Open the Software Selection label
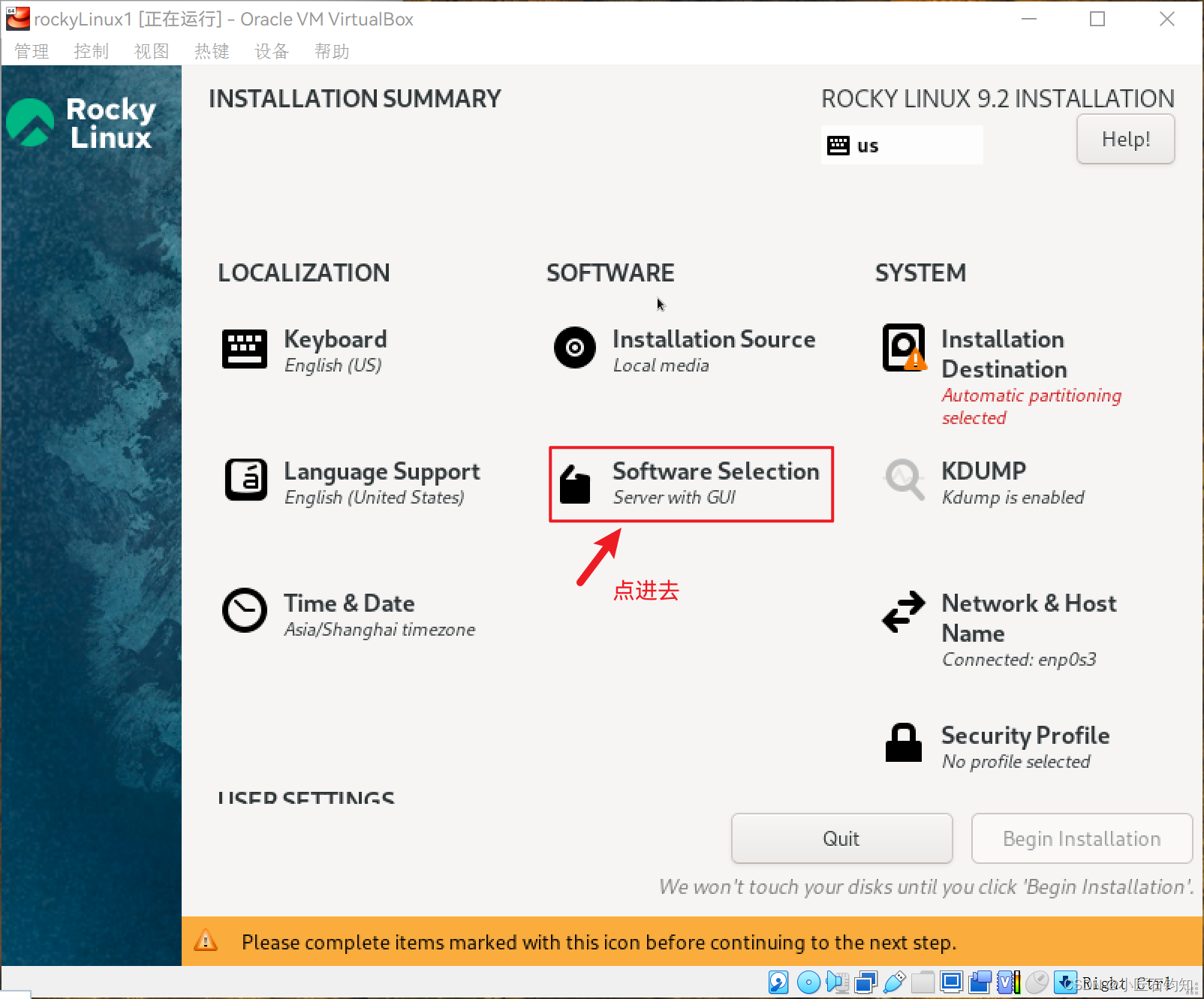Viewport: 1204px width, 999px height. tap(716, 471)
